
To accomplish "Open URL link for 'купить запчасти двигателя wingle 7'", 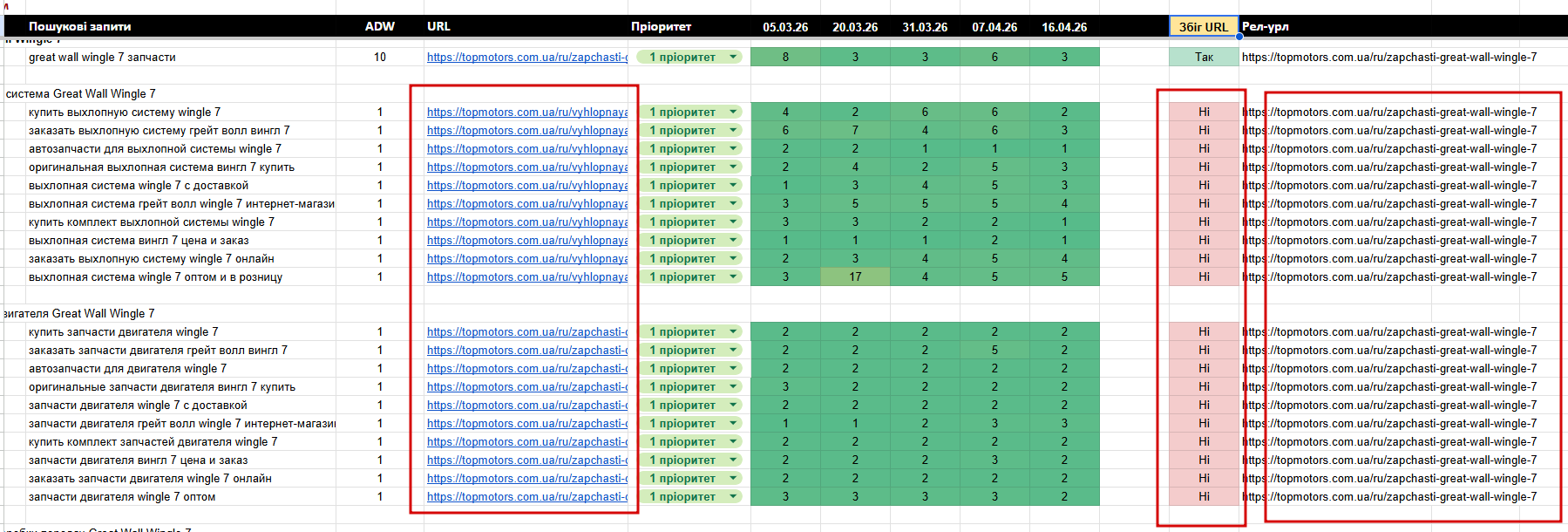I will coord(526,331).
